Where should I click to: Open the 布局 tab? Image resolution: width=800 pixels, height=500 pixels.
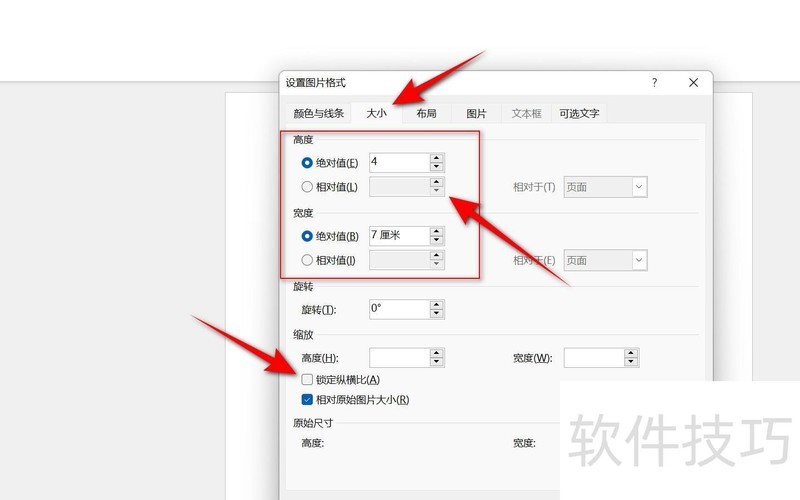click(x=426, y=114)
